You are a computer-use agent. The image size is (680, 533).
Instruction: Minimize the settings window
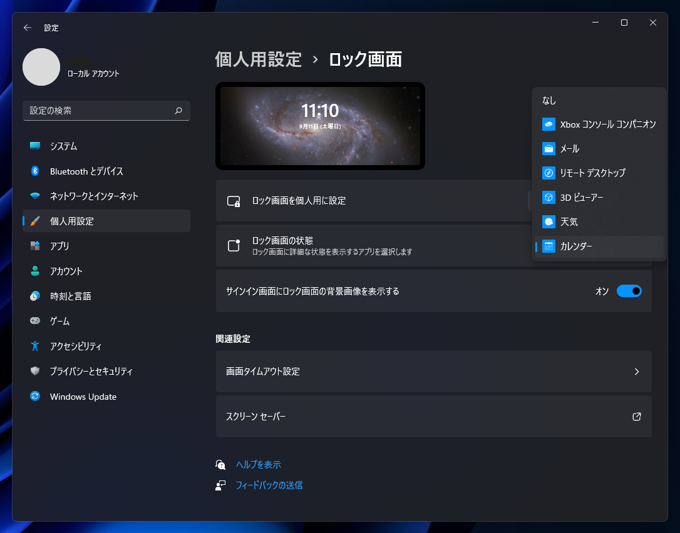(x=595, y=23)
